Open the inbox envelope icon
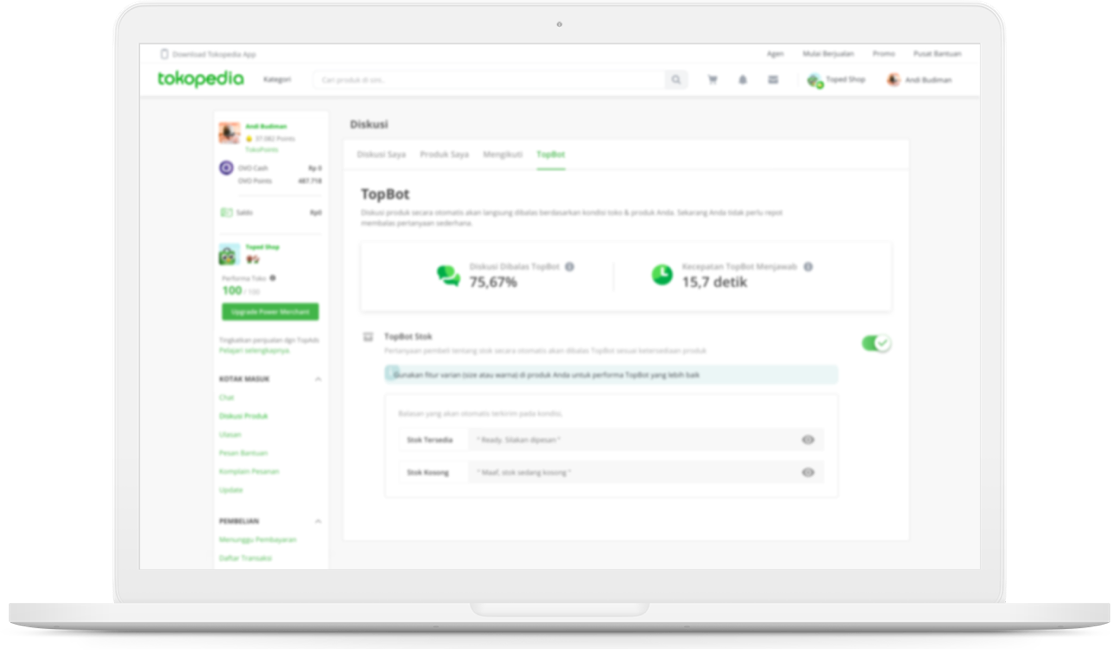 click(x=773, y=79)
